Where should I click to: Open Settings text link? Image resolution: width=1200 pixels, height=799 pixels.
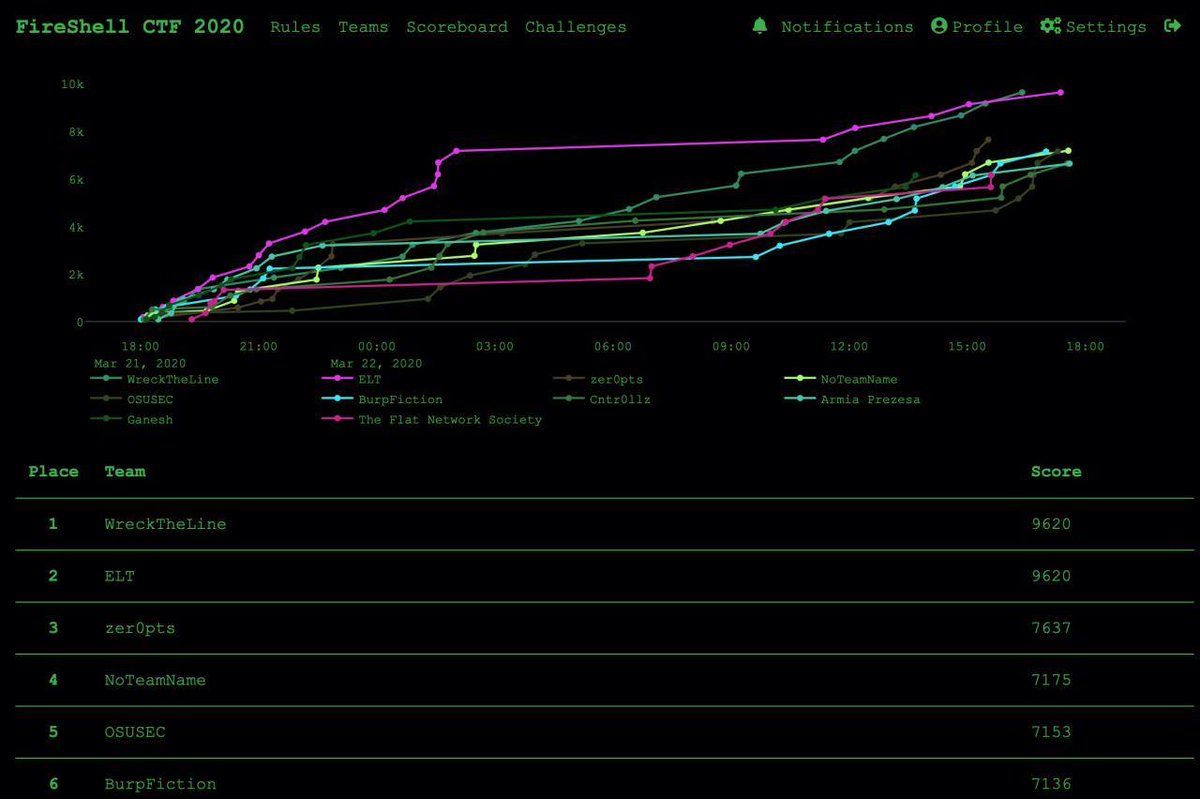coord(1106,27)
